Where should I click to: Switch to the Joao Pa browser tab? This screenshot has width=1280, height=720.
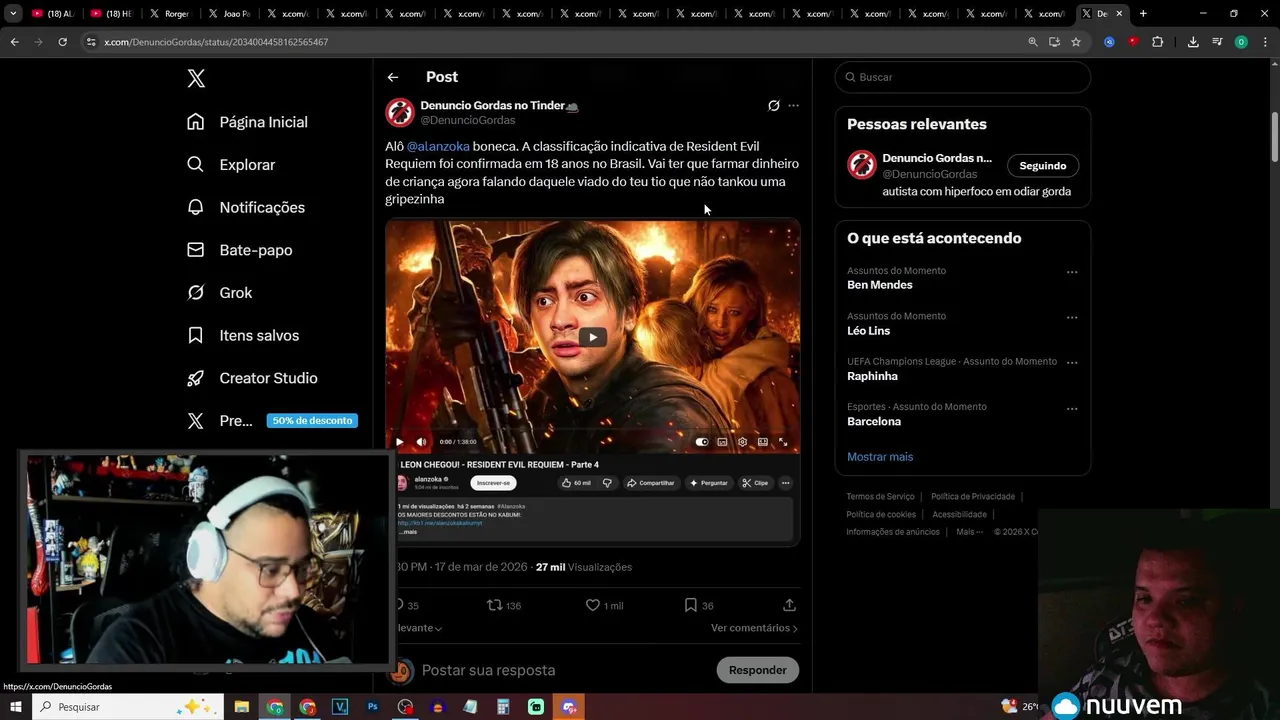[228, 14]
